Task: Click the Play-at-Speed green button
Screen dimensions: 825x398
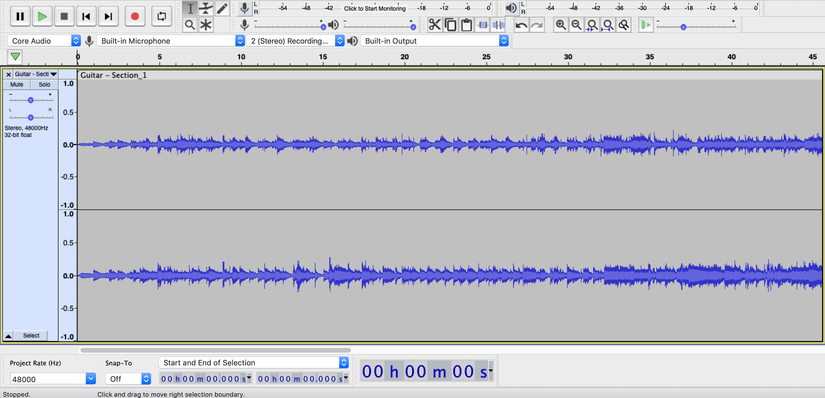Action: (x=646, y=25)
